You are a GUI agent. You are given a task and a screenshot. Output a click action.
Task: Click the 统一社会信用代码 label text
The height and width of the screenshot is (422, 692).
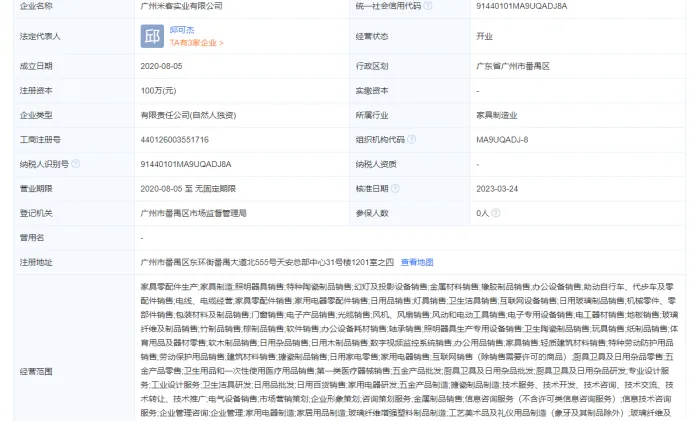click(x=388, y=6)
